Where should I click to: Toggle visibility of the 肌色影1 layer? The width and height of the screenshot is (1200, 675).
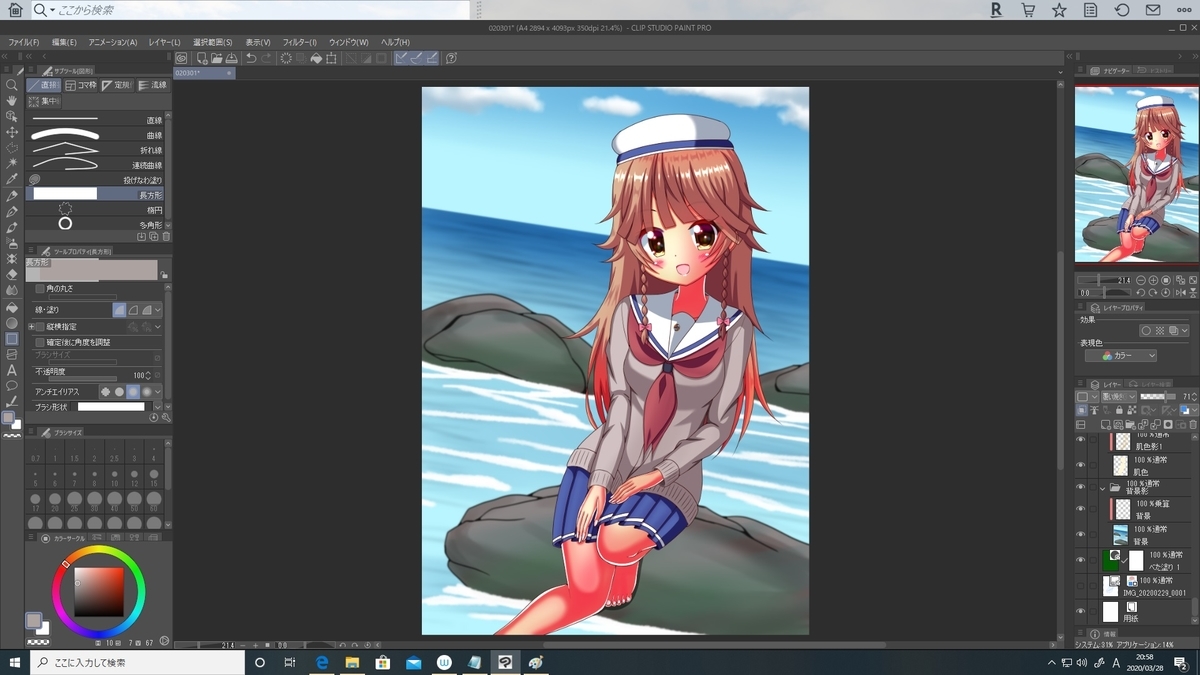point(1080,441)
